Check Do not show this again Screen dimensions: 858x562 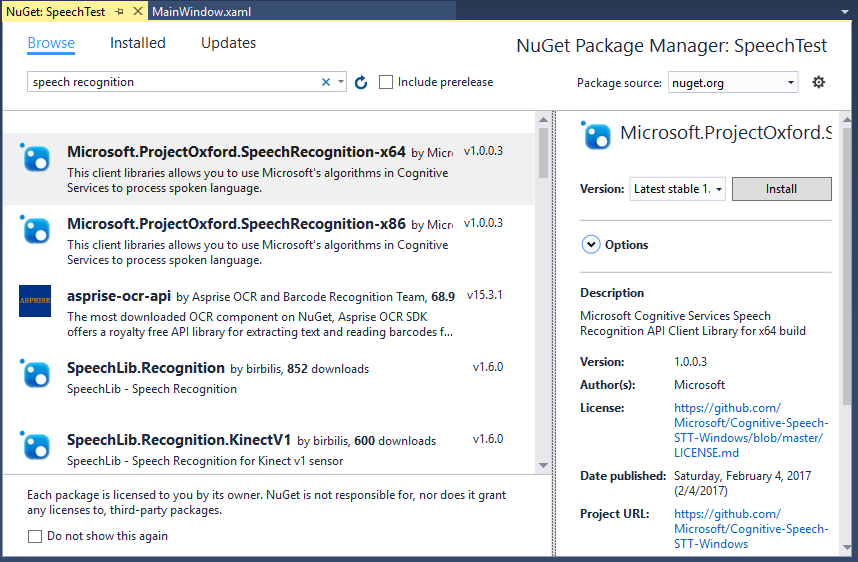[x=34, y=536]
